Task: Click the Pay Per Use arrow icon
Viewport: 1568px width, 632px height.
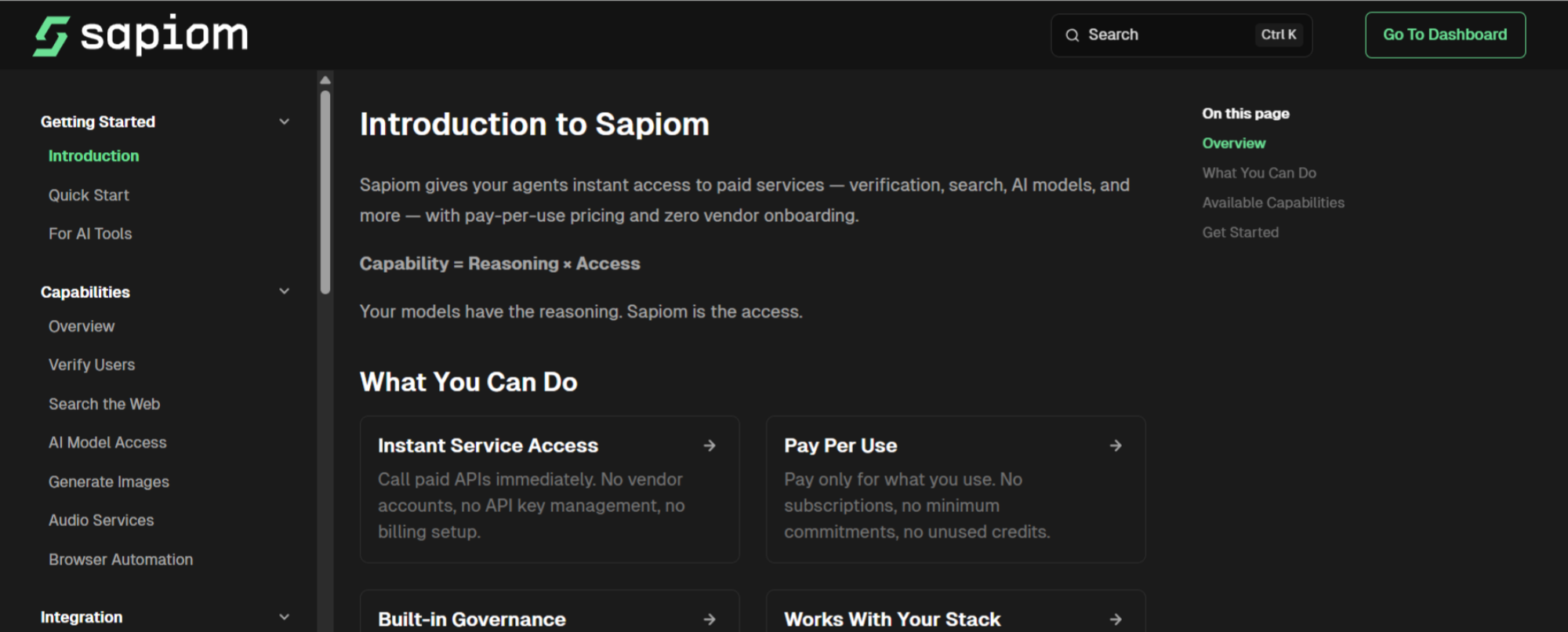Action: [x=1116, y=445]
